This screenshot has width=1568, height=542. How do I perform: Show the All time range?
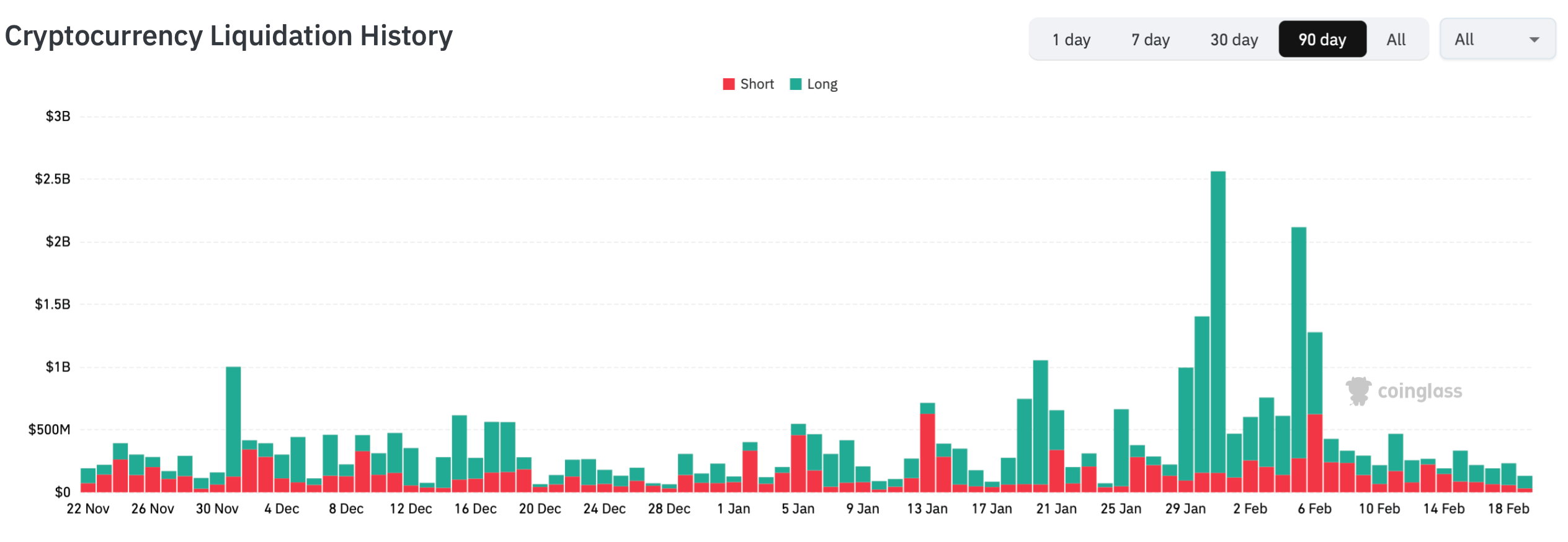(1396, 40)
